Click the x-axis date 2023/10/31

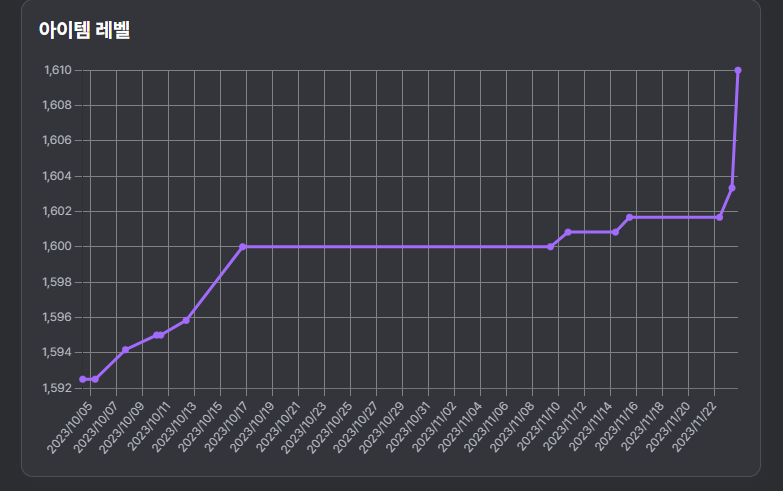tap(407, 428)
